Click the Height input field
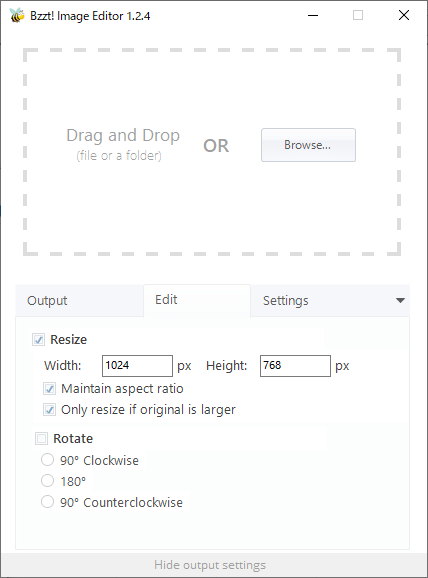 pos(295,366)
